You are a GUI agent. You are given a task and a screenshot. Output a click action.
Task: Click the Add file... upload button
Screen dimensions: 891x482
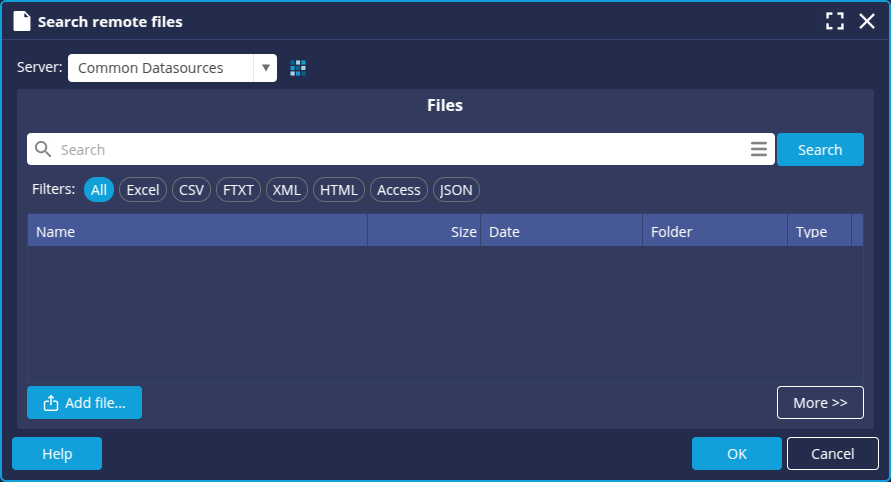point(84,403)
